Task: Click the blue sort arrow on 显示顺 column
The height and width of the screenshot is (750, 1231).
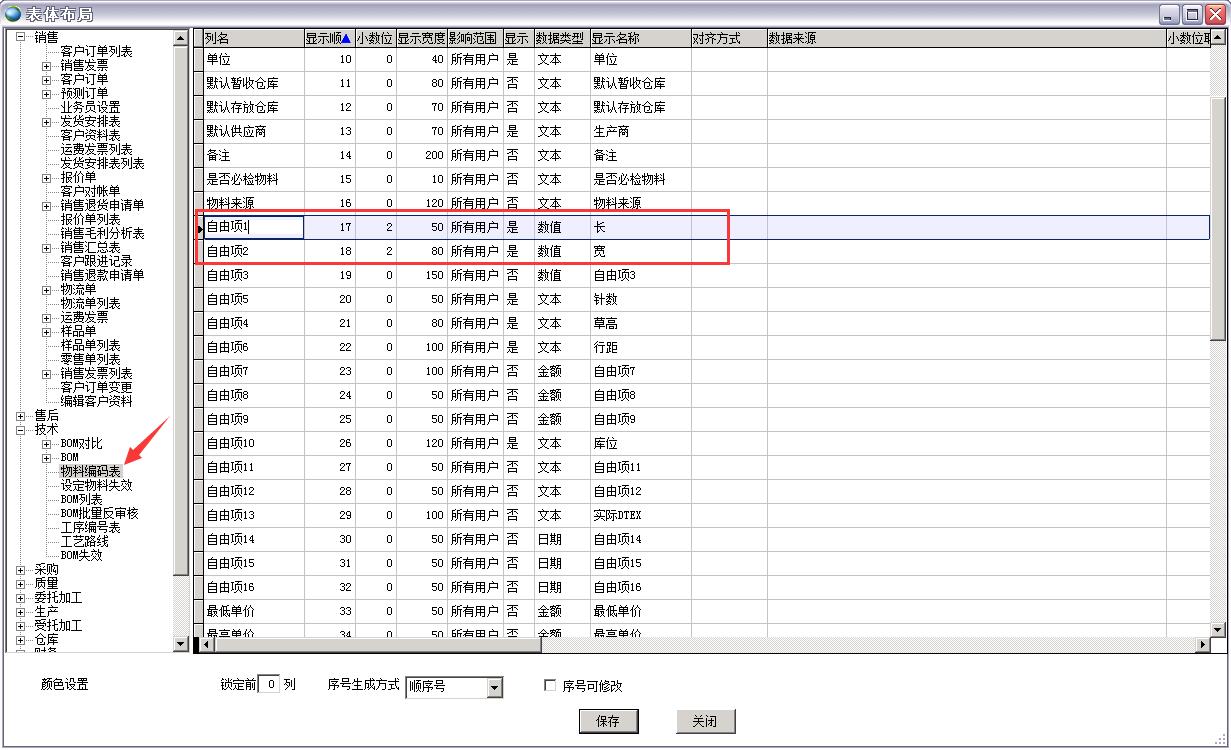Action: [x=346, y=39]
